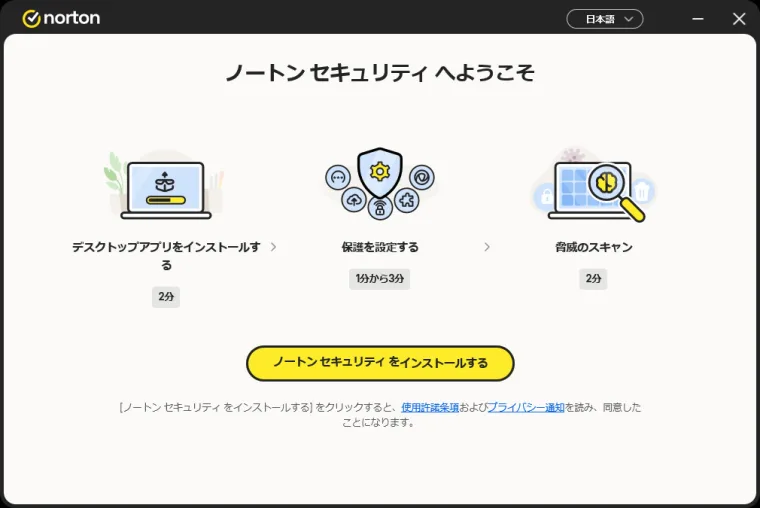Click the Norton logo in the title bar

point(61,18)
